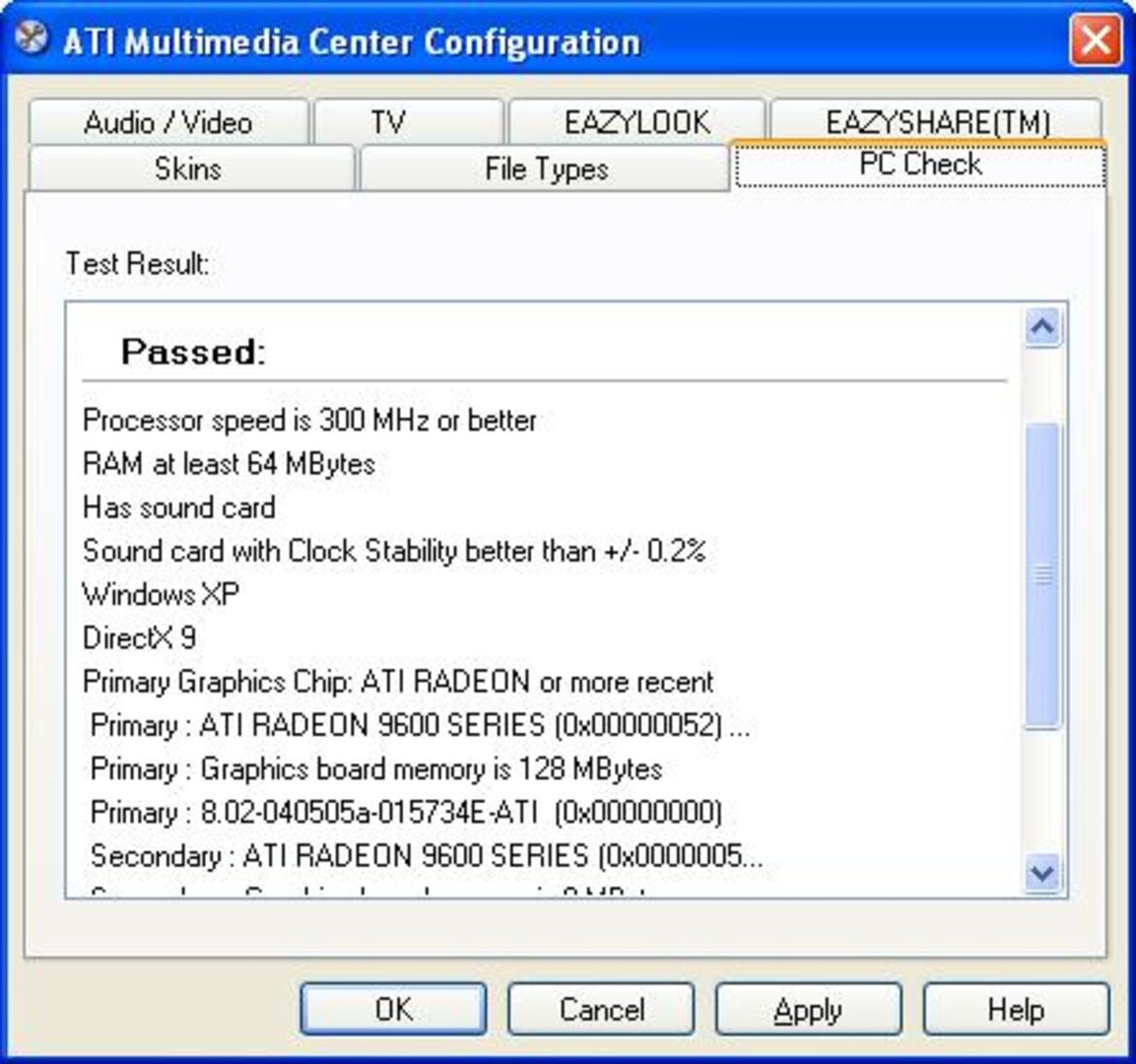The image size is (1136, 1064).
Task: Click the 'Test Result:' label
Action: point(138,263)
